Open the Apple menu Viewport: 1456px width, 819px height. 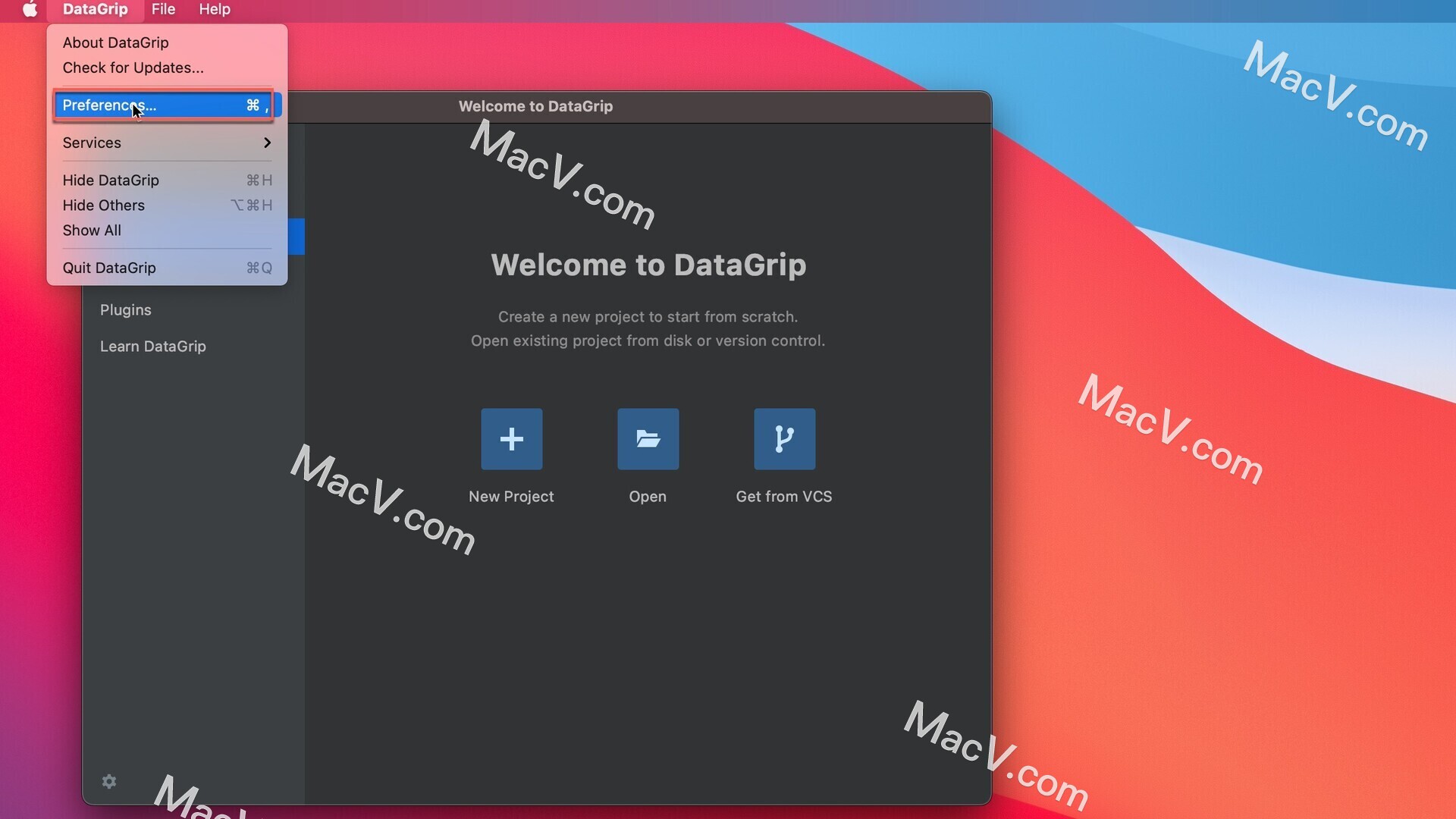pyautogui.click(x=30, y=10)
